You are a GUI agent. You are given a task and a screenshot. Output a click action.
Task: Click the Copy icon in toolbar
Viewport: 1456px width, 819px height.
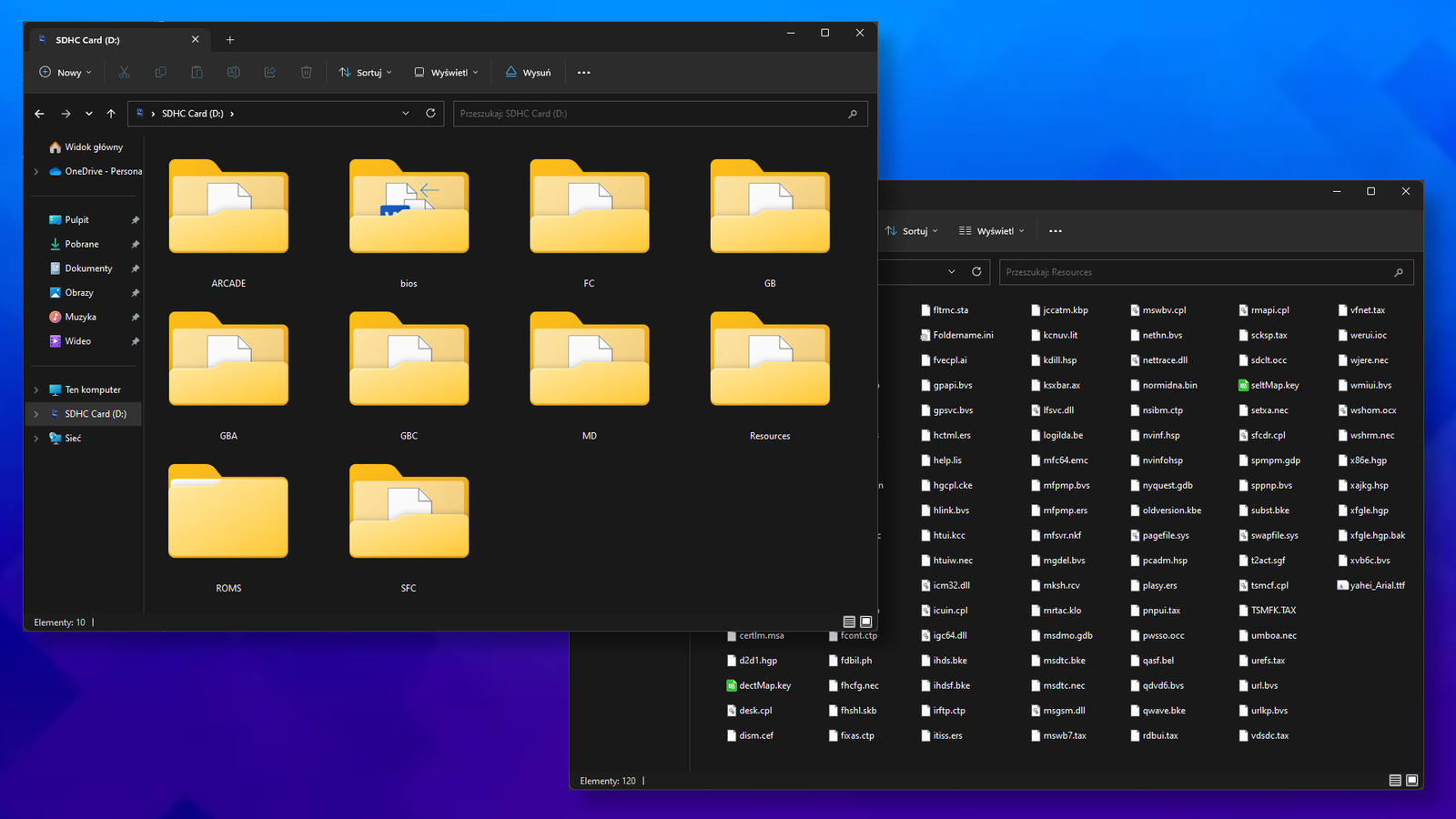point(161,73)
